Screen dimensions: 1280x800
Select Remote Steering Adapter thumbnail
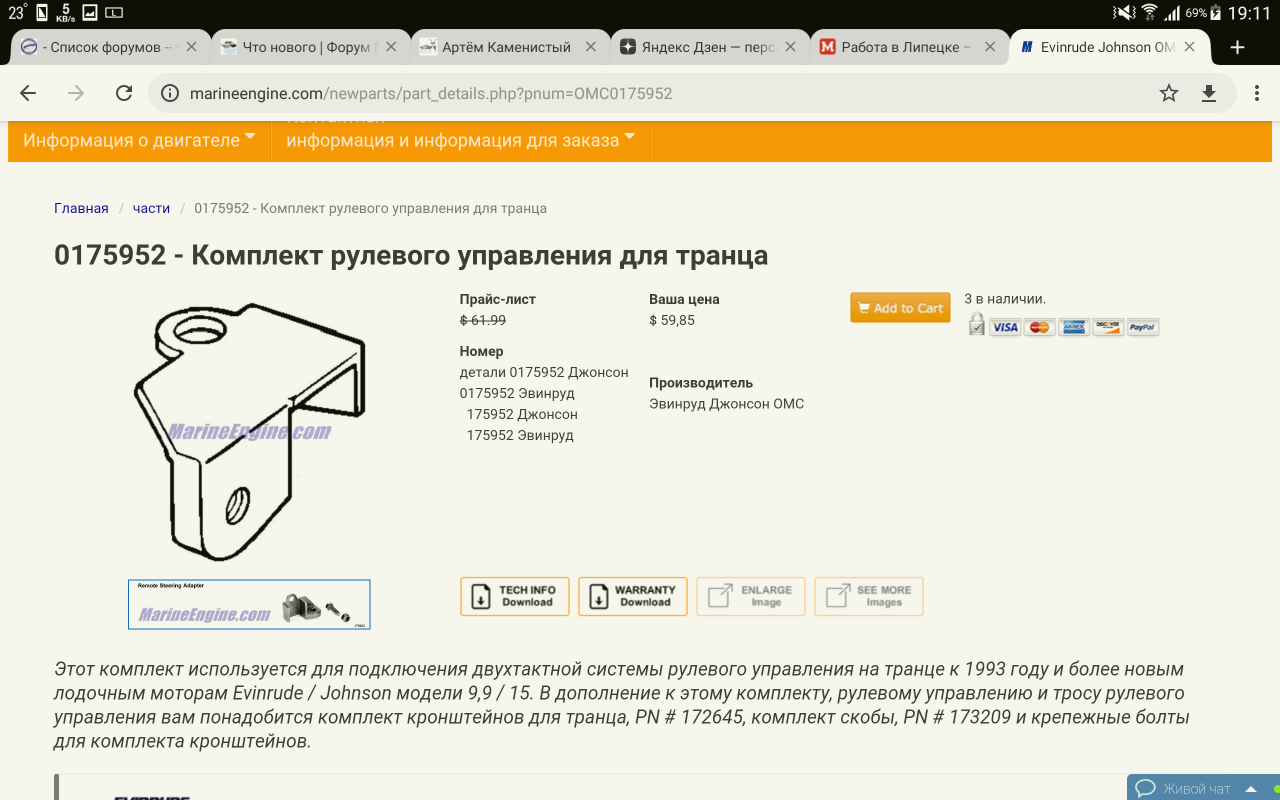[x=249, y=604]
